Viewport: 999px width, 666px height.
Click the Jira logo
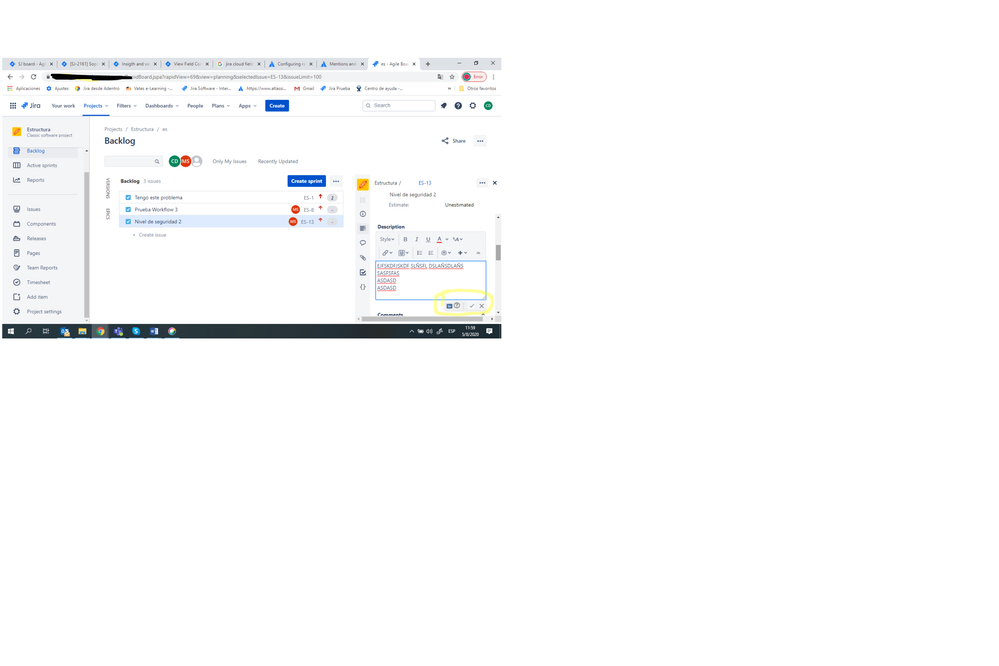(31, 106)
